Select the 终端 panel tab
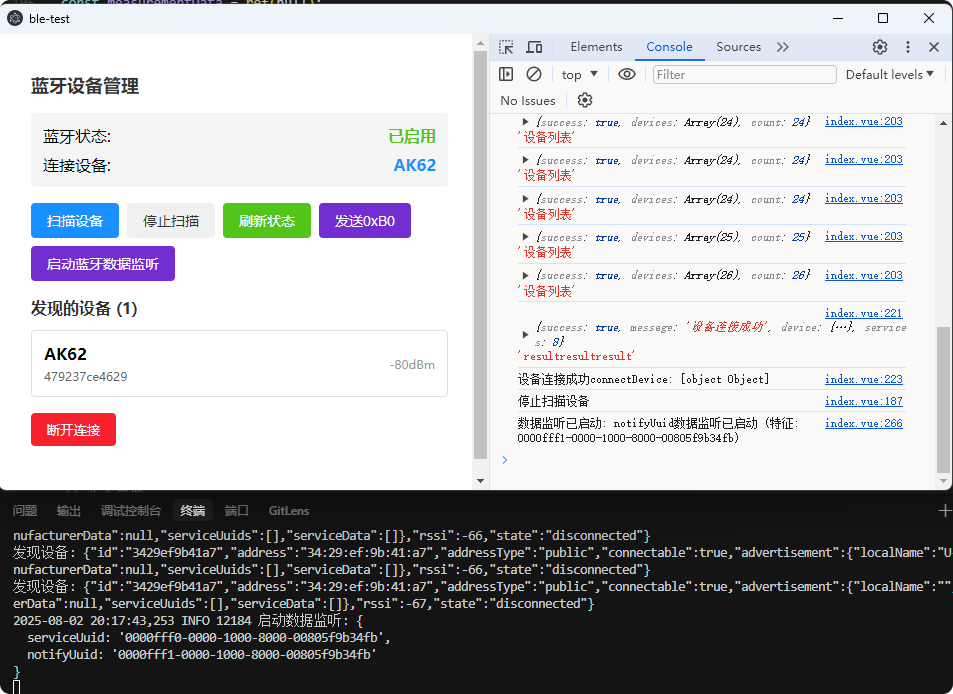953x694 pixels. (x=193, y=510)
